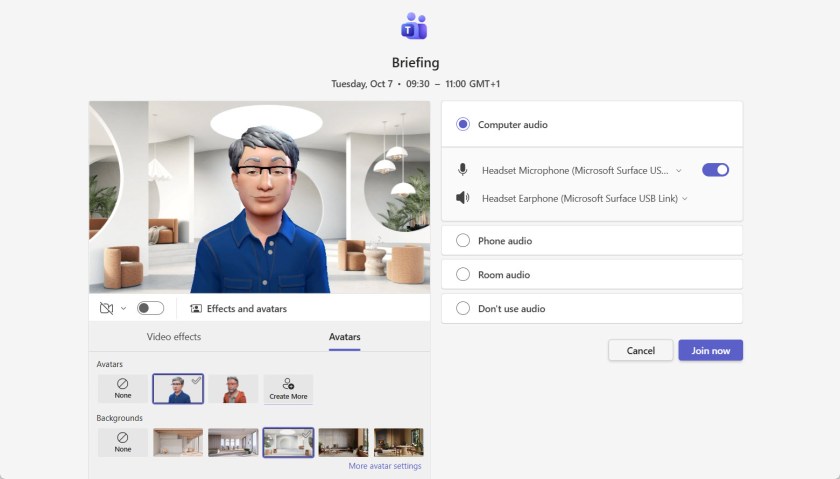Select None in the Backgrounds row
Image resolution: width=840 pixels, height=479 pixels.
click(x=123, y=443)
